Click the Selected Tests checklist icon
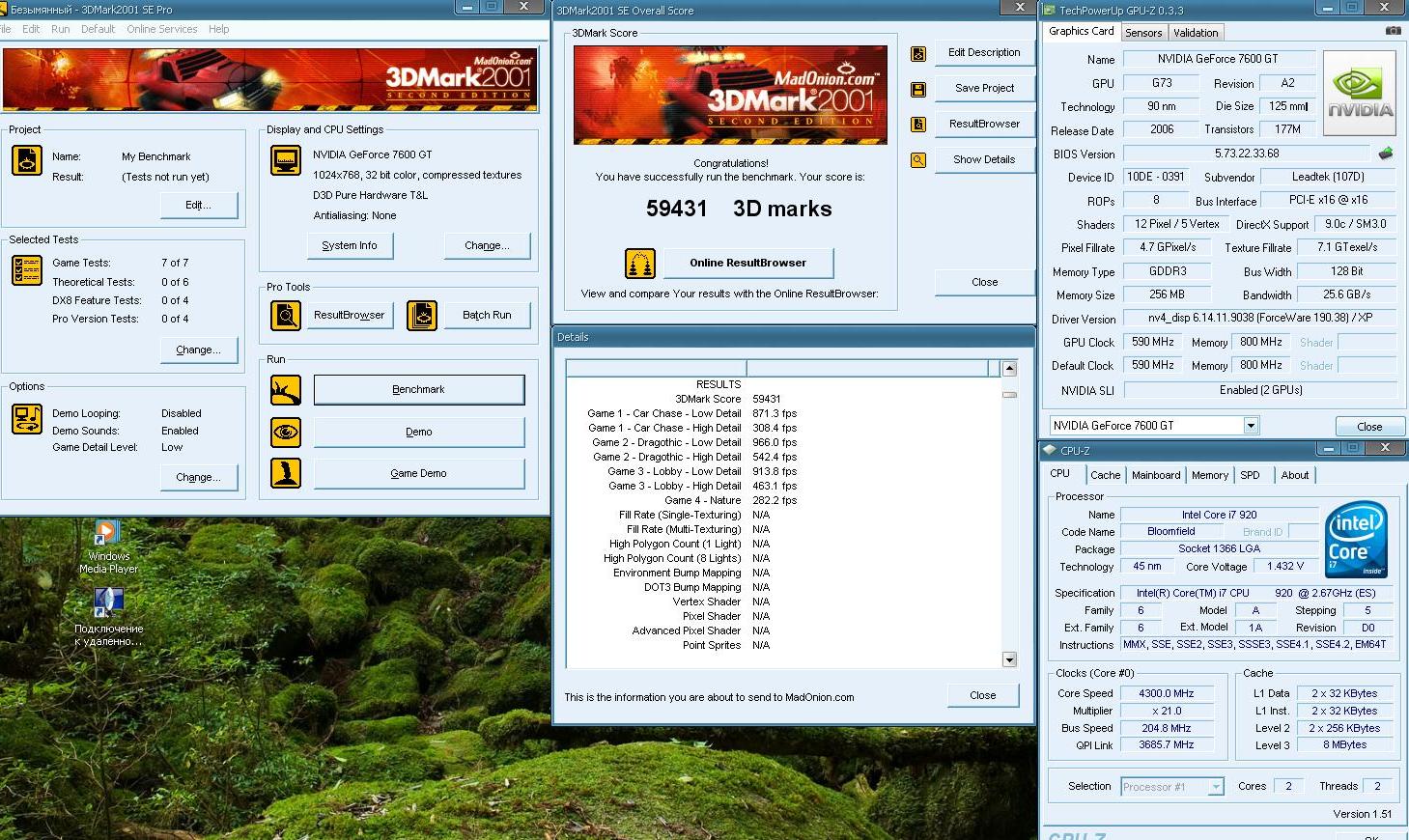 point(27,270)
